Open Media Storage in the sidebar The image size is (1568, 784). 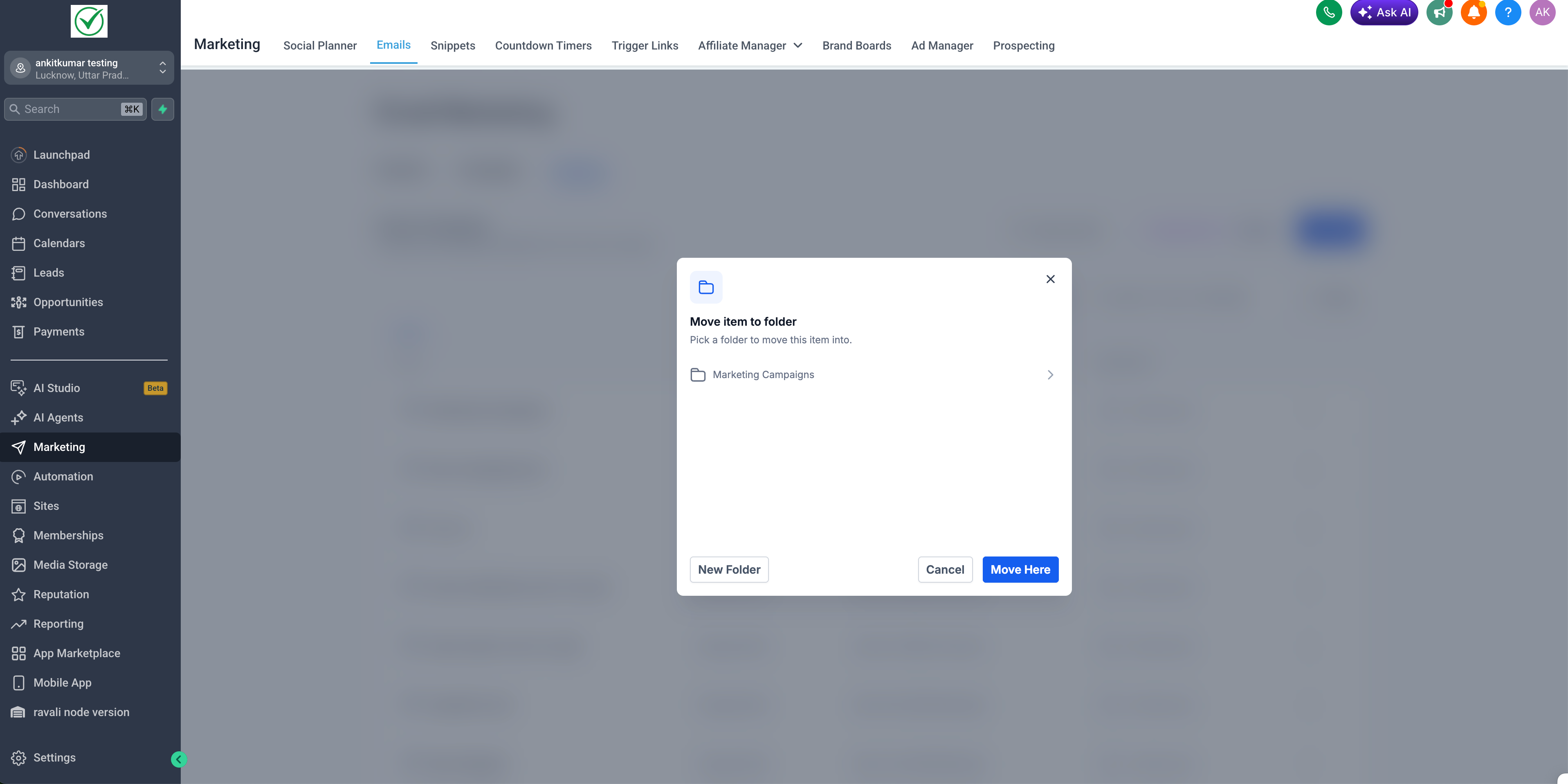click(70, 565)
